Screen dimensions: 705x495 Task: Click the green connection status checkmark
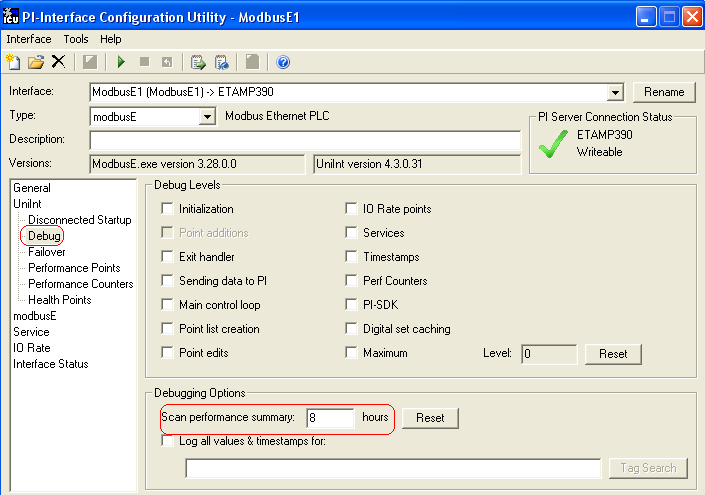[x=553, y=144]
